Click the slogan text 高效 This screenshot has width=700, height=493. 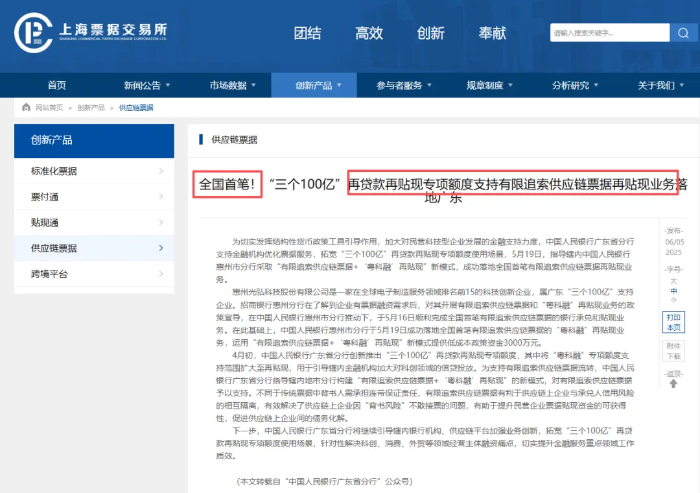[369, 33]
